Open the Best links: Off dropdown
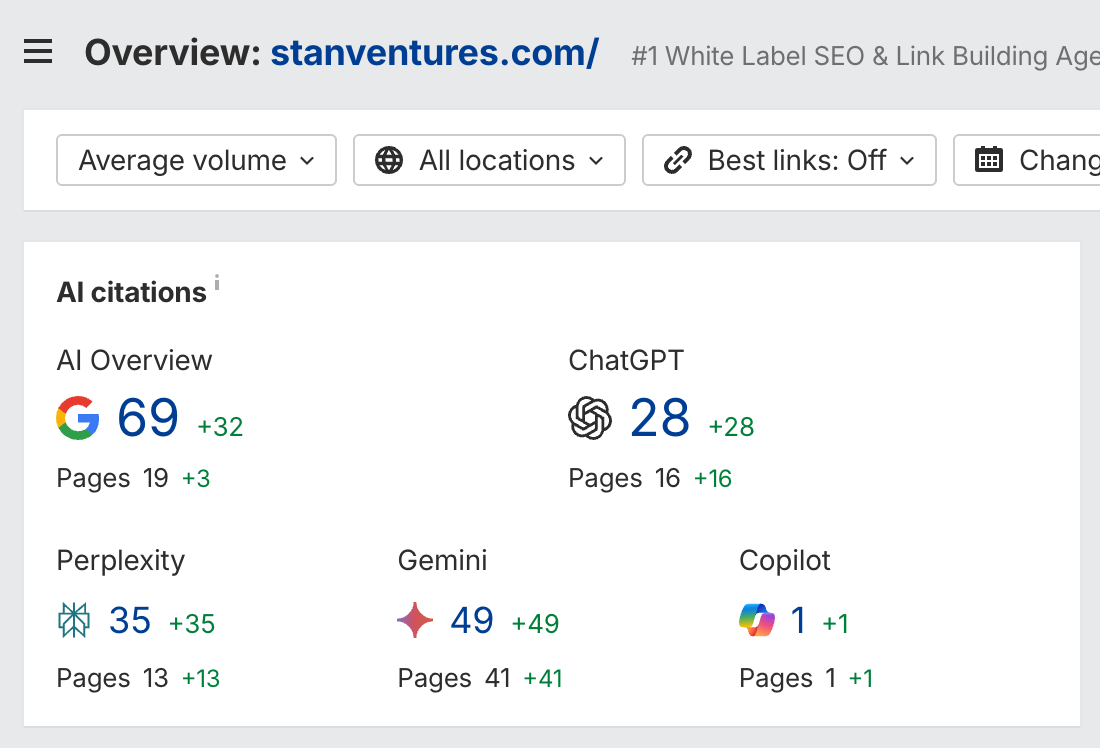This screenshot has height=748, width=1100. [789, 160]
